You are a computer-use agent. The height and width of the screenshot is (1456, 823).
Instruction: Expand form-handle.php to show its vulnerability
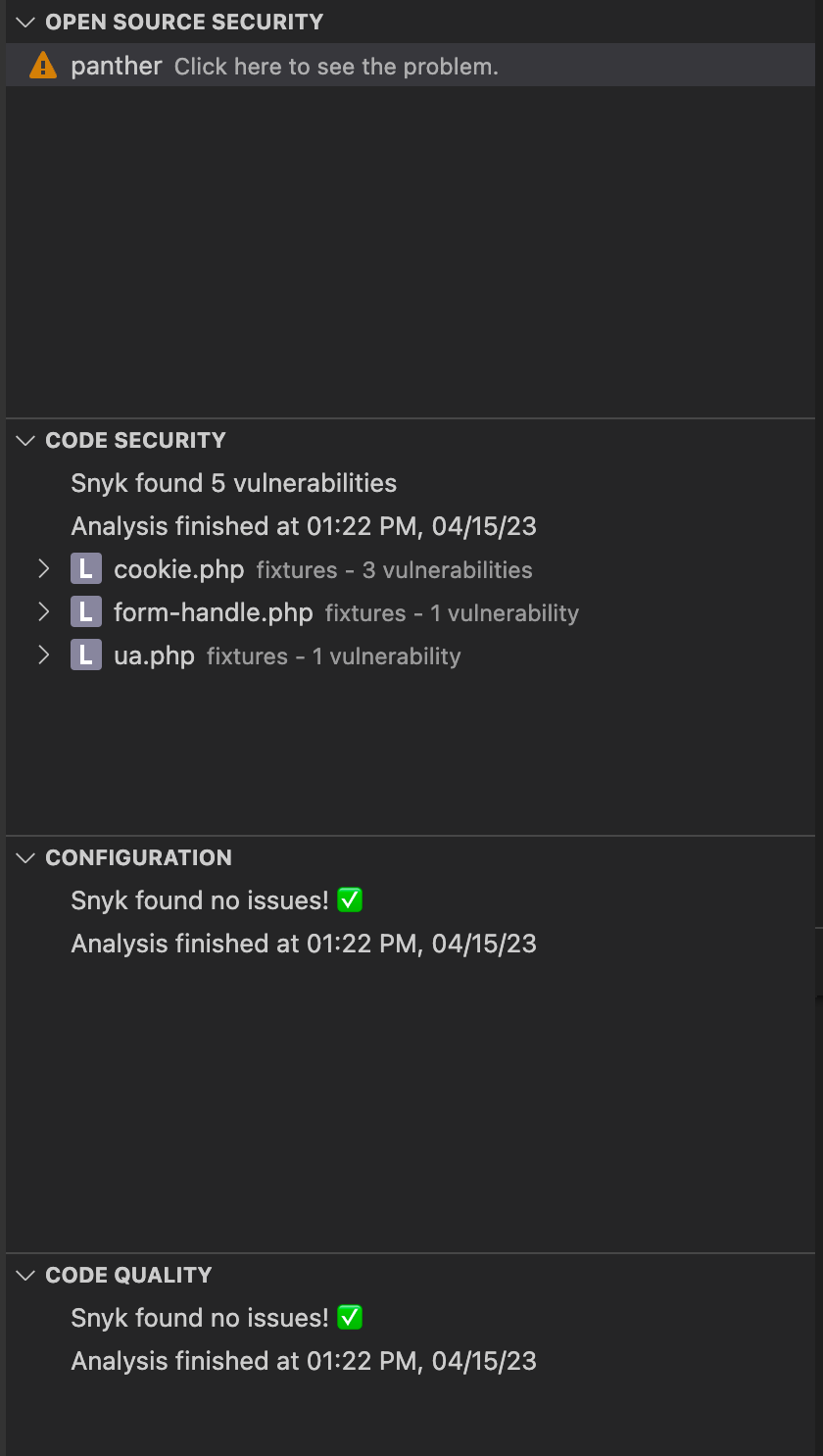pyautogui.click(x=44, y=611)
